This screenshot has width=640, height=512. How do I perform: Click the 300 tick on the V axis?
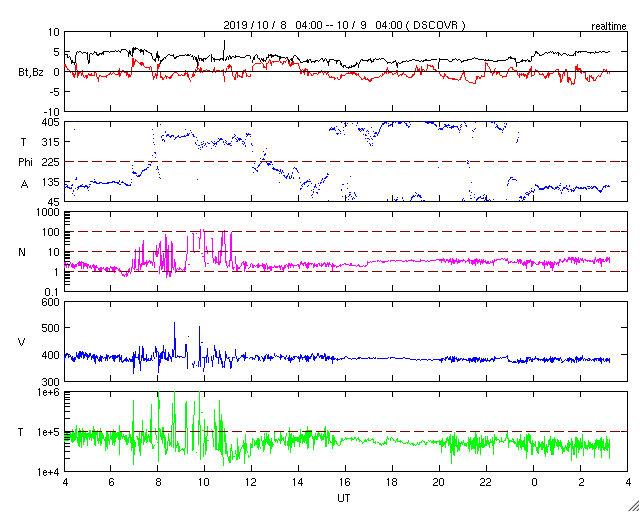[x=51, y=382]
